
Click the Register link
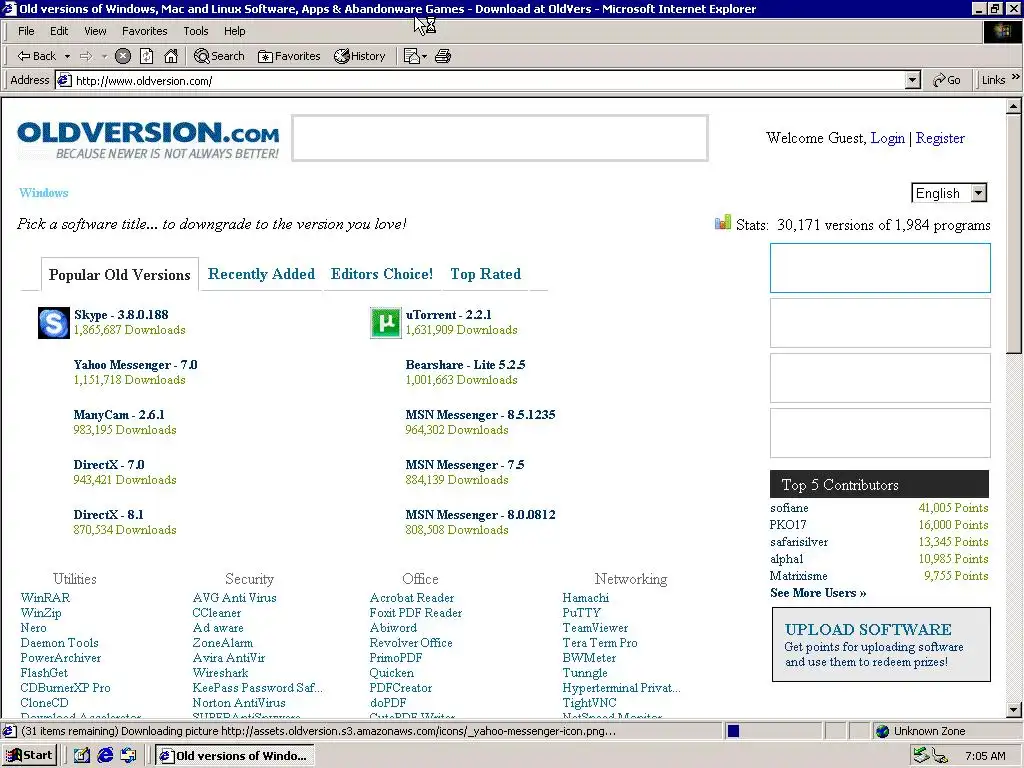940,138
